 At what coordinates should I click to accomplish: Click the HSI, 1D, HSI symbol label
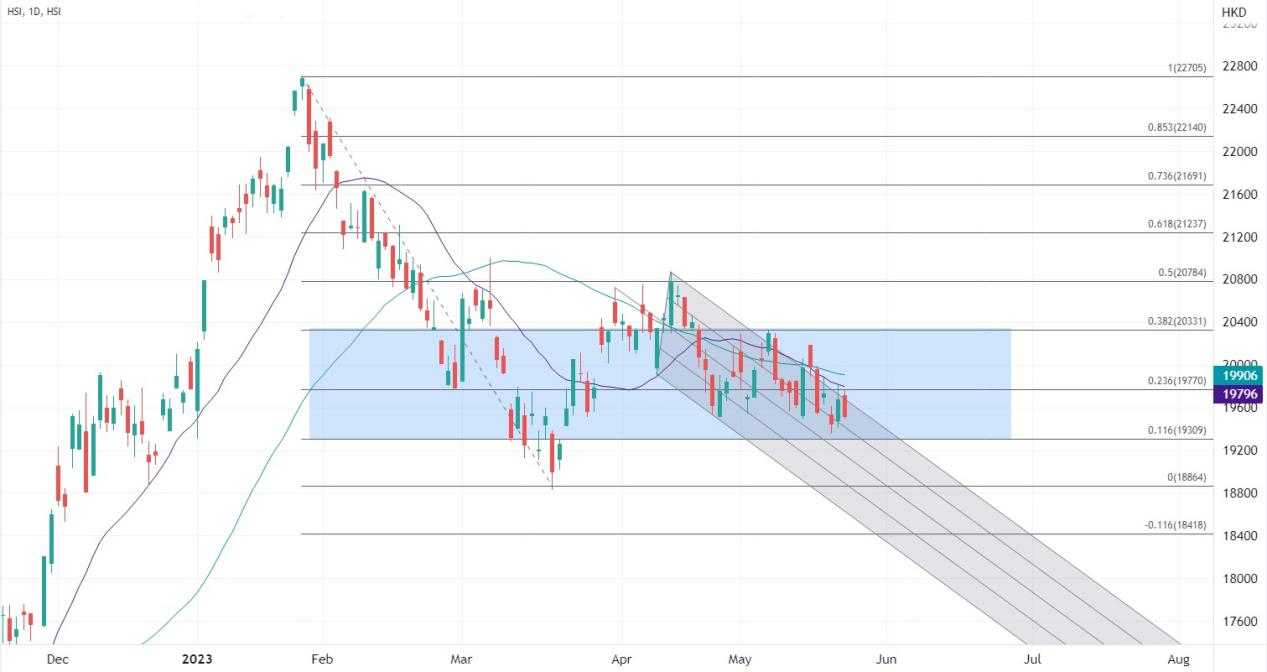[34, 12]
